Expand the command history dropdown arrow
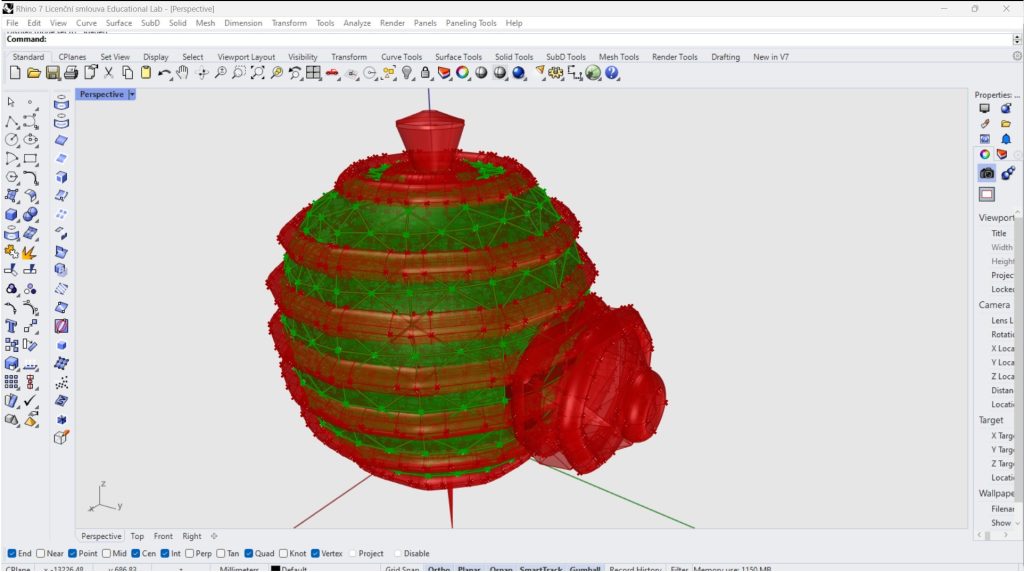1024x572 pixels. (x=1017, y=40)
